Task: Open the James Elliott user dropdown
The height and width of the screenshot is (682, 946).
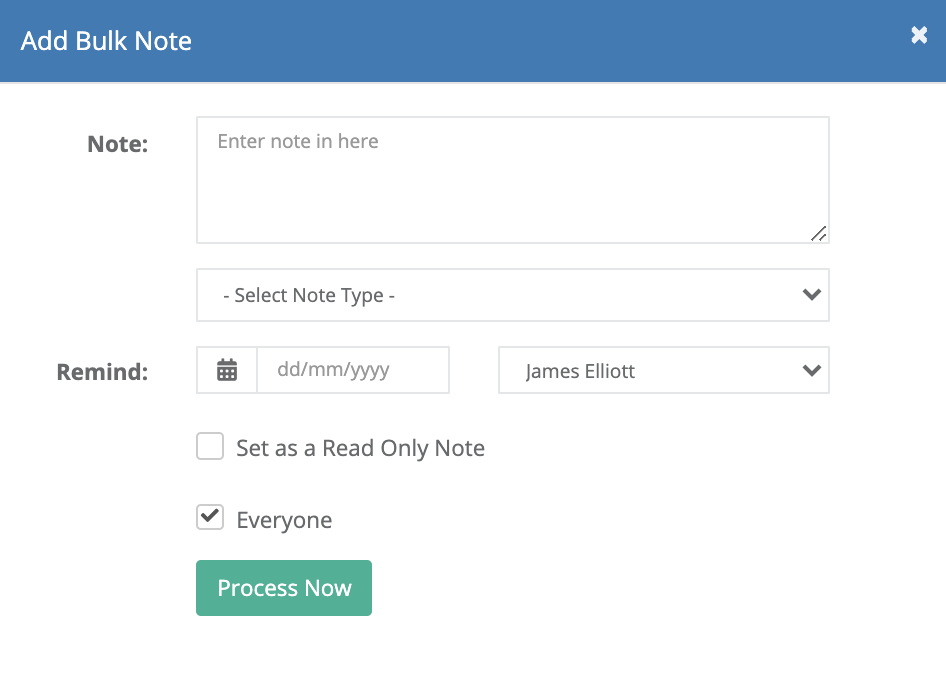Action: coord(664,370)
